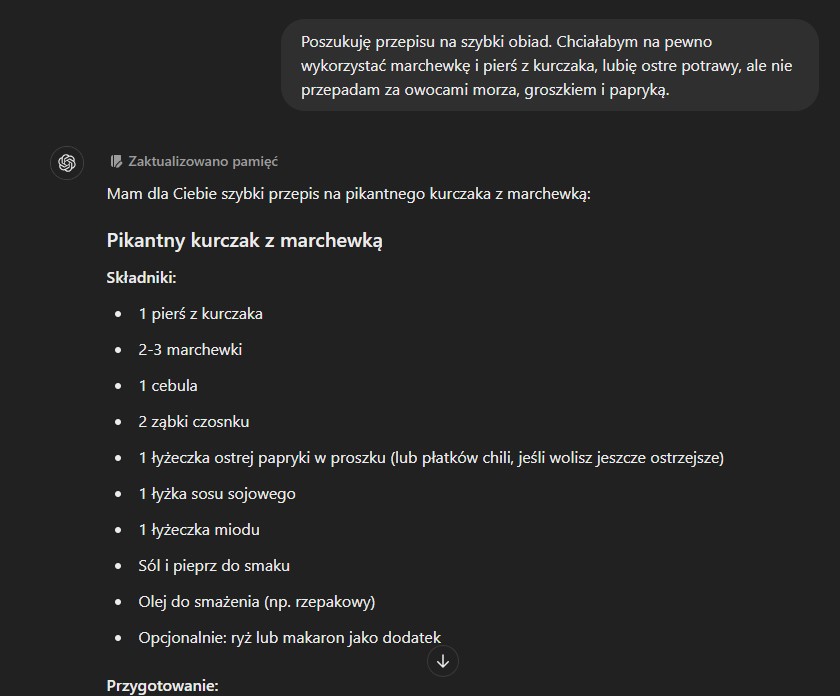The height and width of the screenshot is (696, 840).
Task: Click the intro sentence 'Mam dla Ciebie szybki przepis'
Action: 348,193
